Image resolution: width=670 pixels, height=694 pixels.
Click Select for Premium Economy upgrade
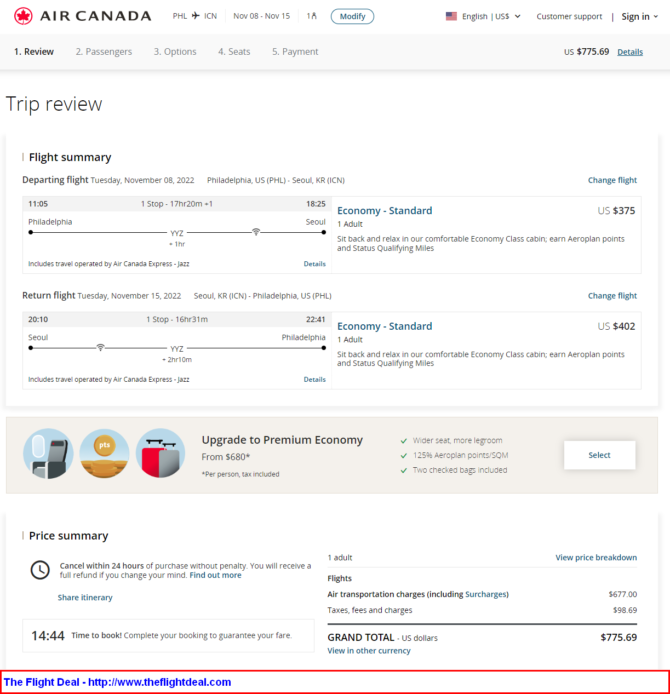coord(600,455)
